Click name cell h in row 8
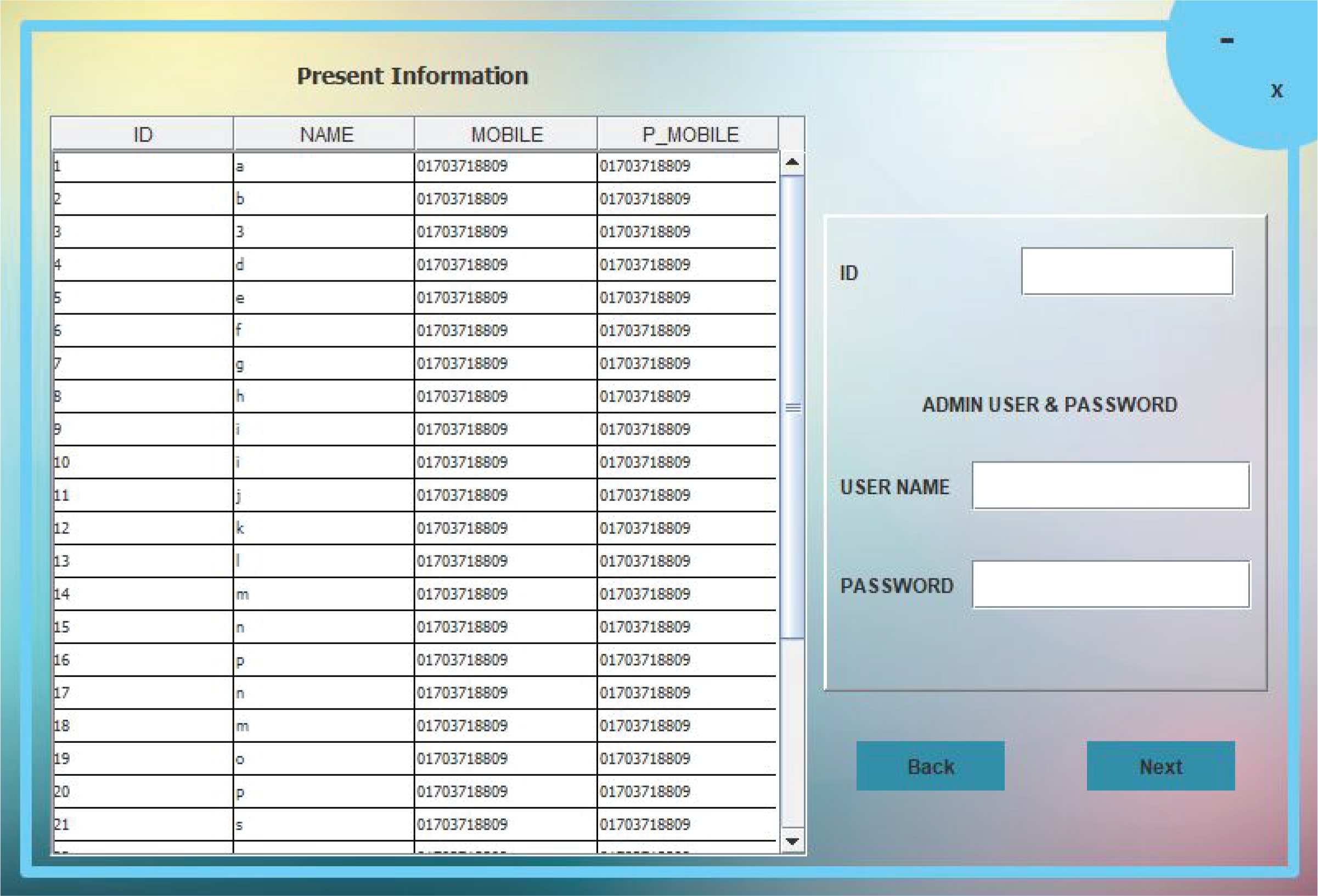The image size is (1318, 896). tap(323, 396)
